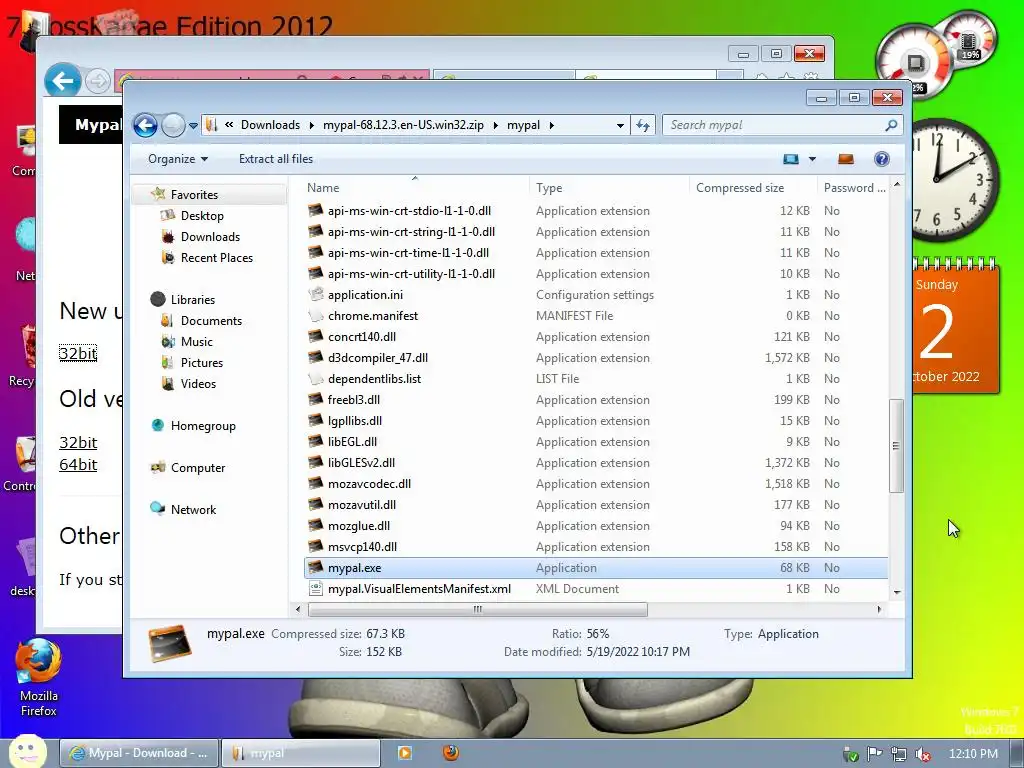Click the horizontal scrollbar in file list
The height and width of the screenshot is (768, 1024).
tap(477, 609)
